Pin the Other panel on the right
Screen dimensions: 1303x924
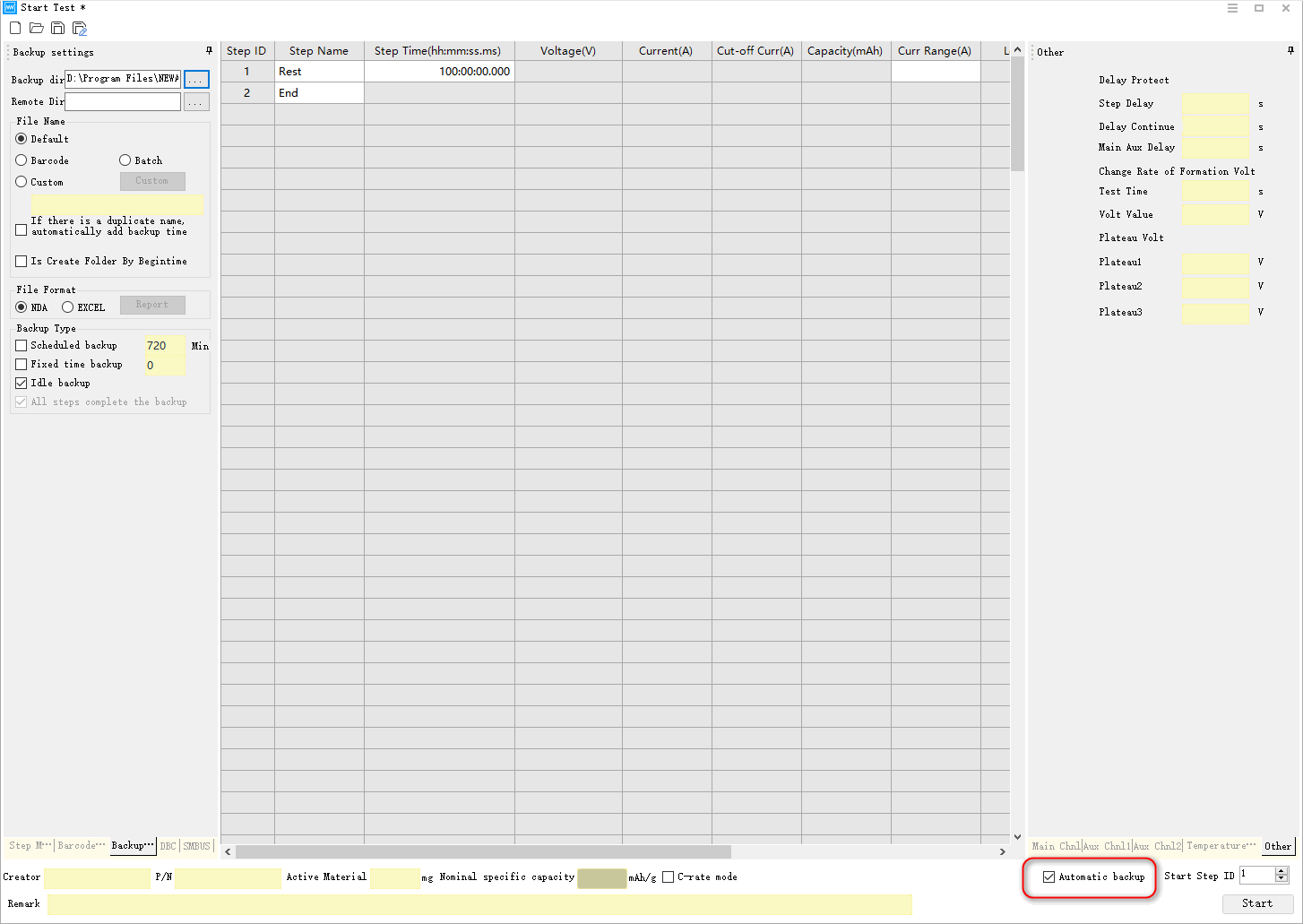pyautogui.click(x=1290, y=51)
